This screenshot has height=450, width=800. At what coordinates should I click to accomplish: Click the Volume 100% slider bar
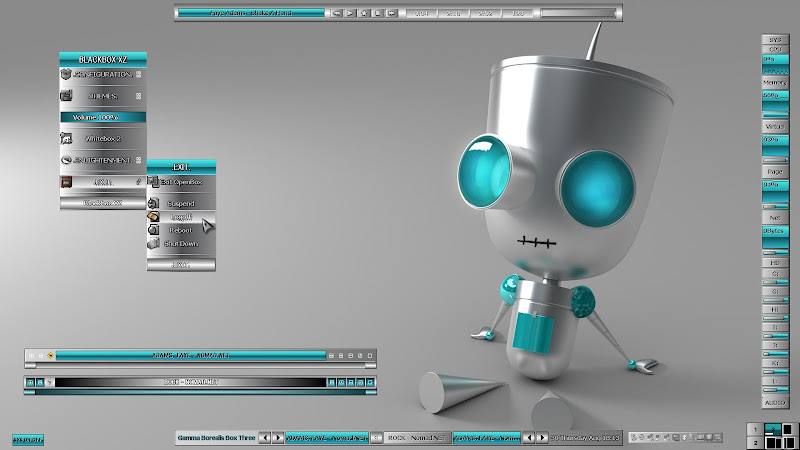click(102, 117)
